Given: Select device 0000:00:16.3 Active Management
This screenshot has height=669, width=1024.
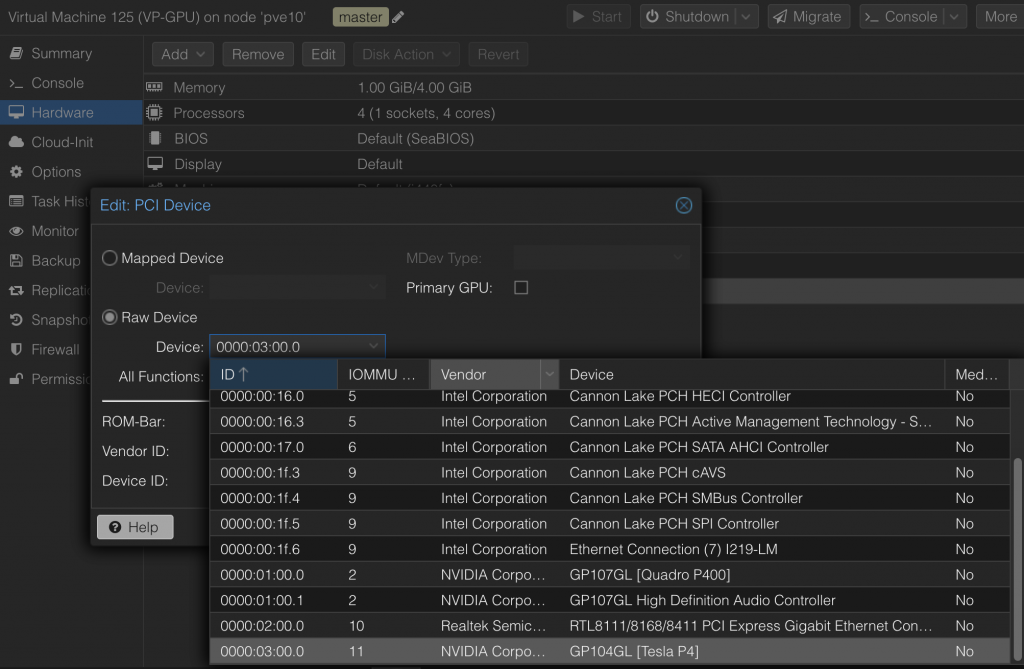Looking at the screenshot, I should [x=610, y=422].
